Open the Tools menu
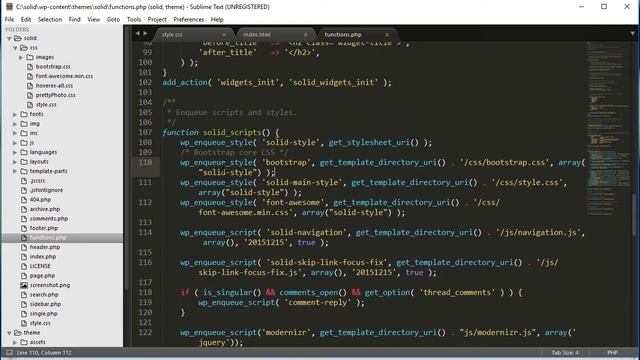Screen dimensions: 640x360 (x=133, y=19)
